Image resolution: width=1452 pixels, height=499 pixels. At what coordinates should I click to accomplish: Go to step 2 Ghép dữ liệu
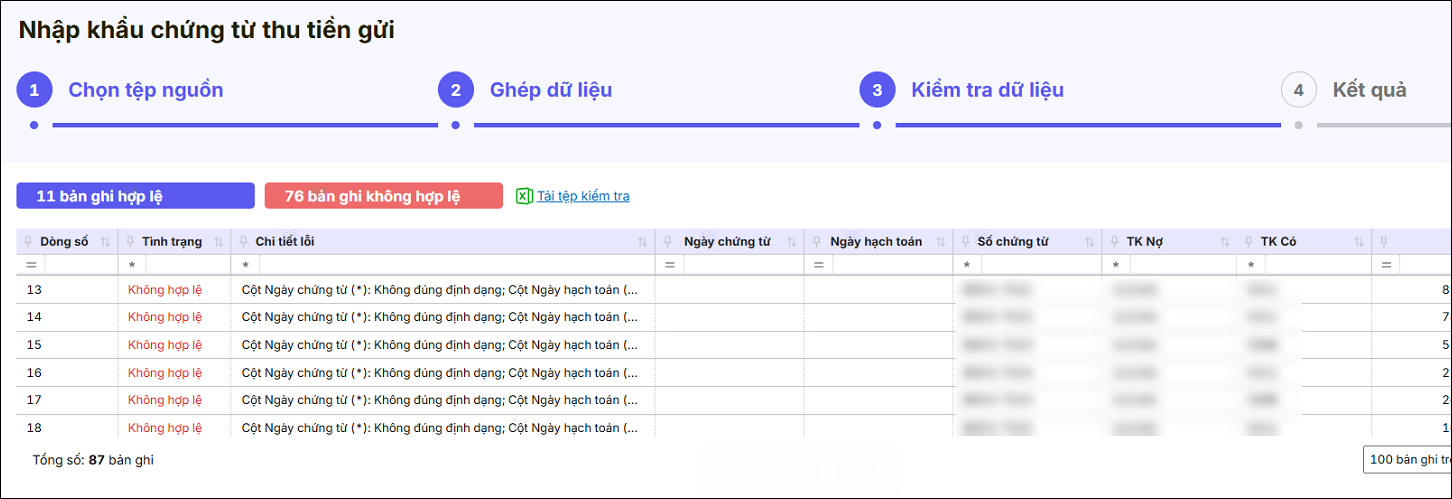point(550,90)
